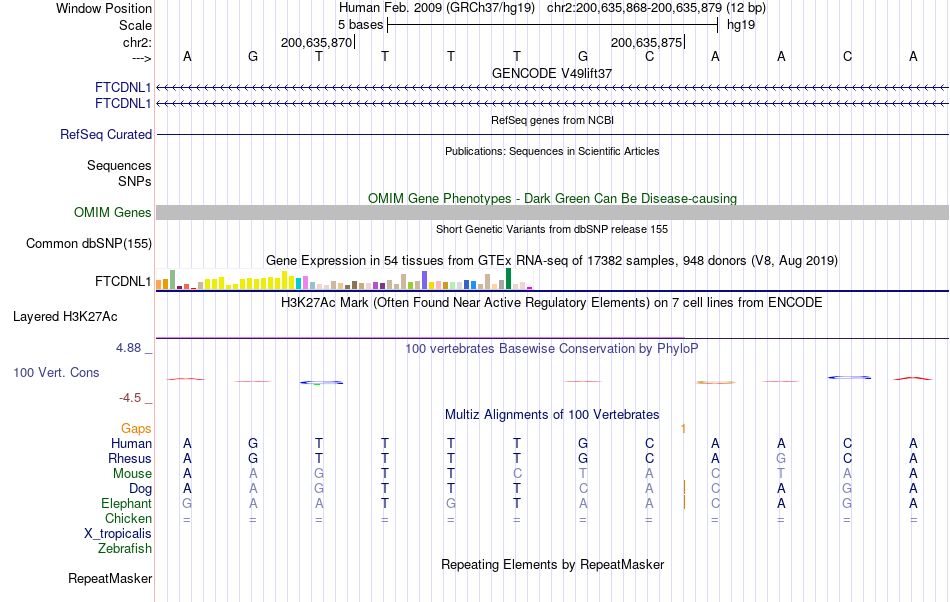Open H3K27Ac Mark ENCODE track title

(552, 302)
